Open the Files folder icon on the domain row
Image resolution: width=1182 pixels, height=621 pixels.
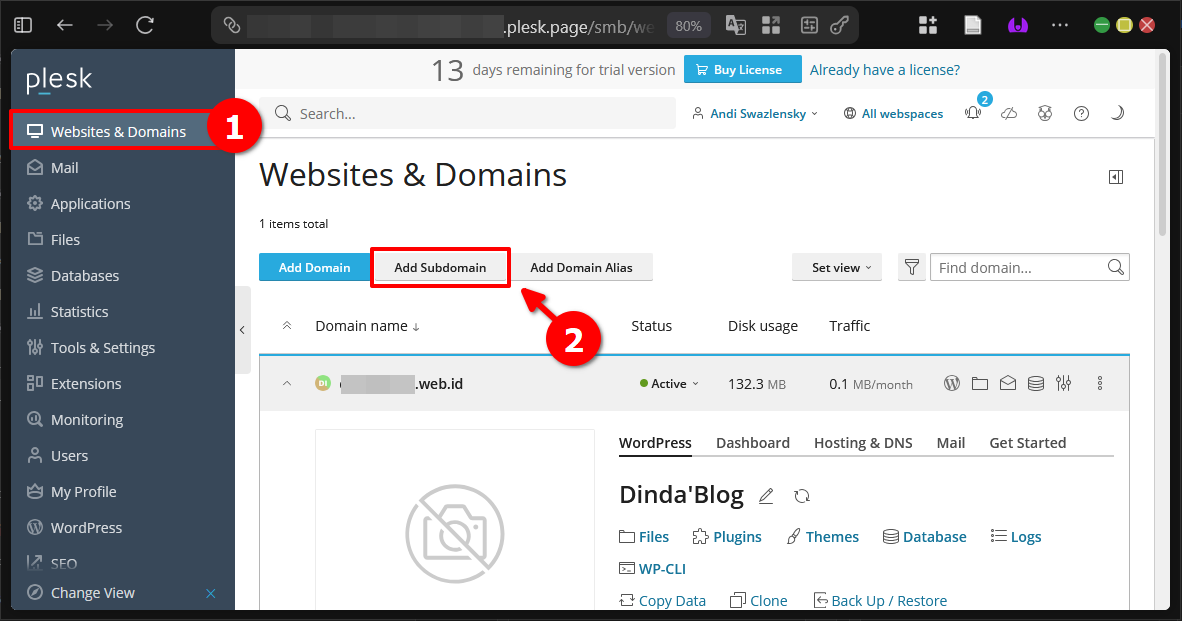pos(979,383)
